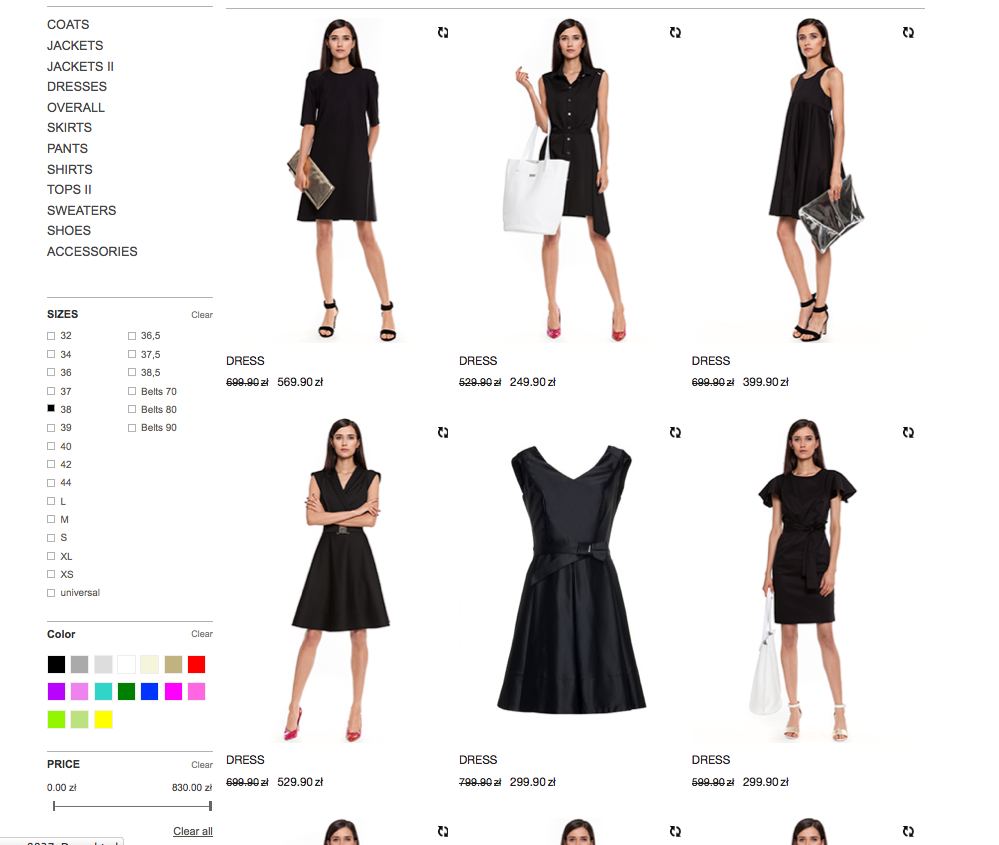The width and height of the screenshot is (999, 845).
Task: Open DRESS title priced 399.90 zł
Action: click(711, 361)
